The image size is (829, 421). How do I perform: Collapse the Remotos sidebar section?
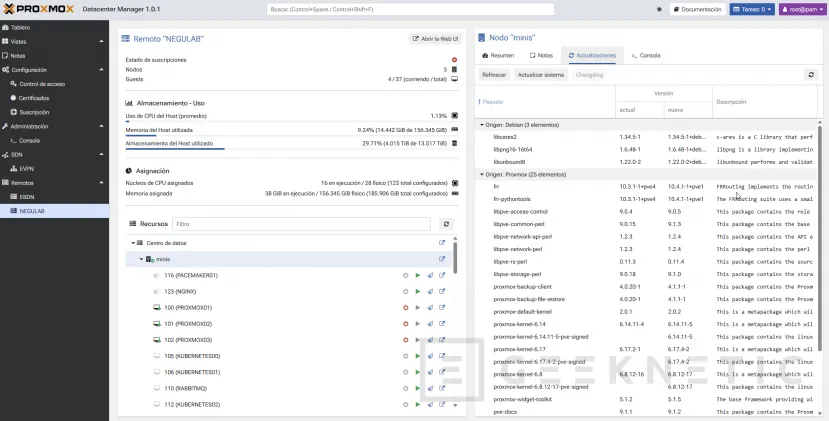pyautogui.click(x=102, y=183)
